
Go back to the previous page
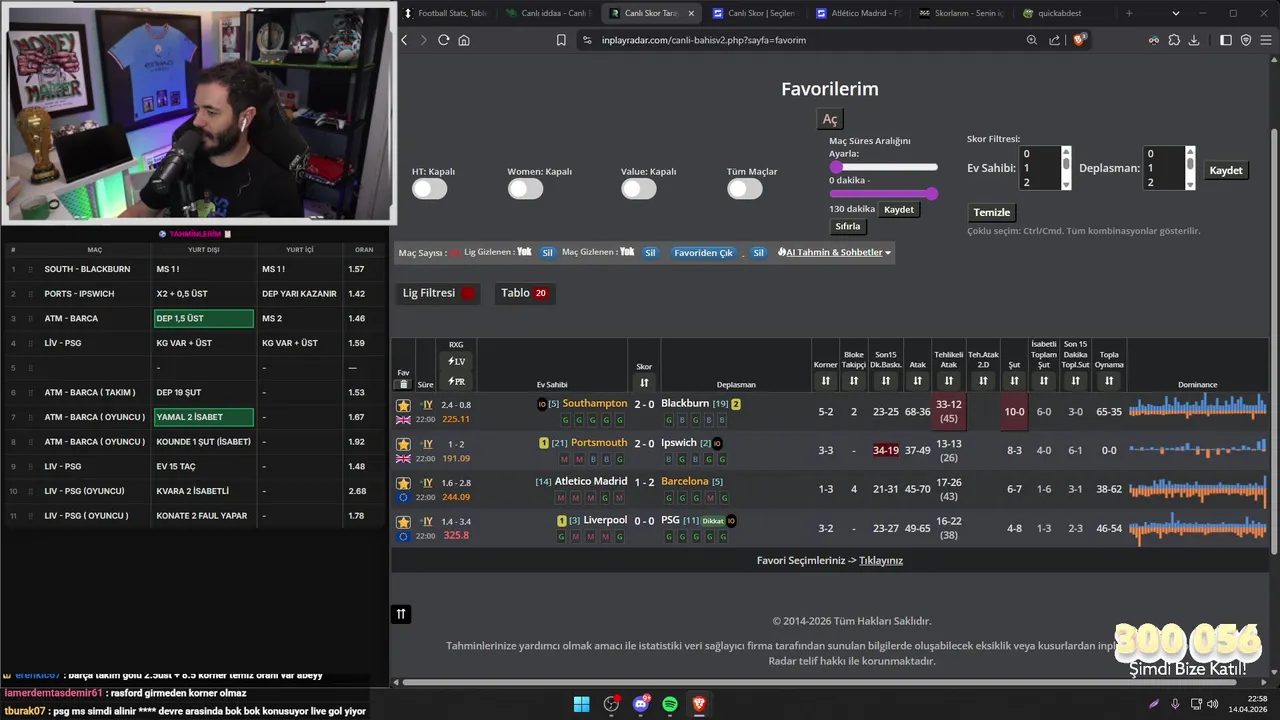click(x=404, y=40)
